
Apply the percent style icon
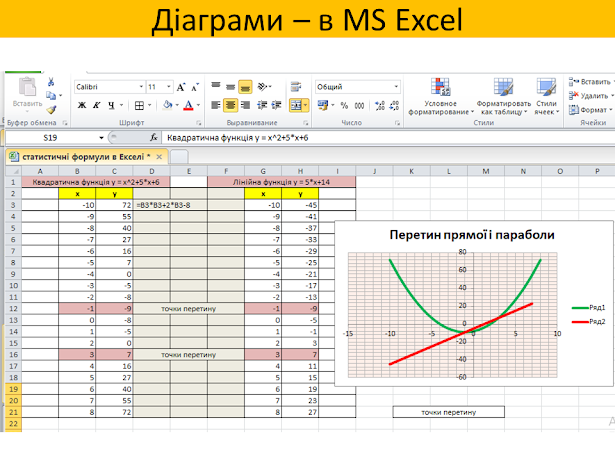pos(344,105)
